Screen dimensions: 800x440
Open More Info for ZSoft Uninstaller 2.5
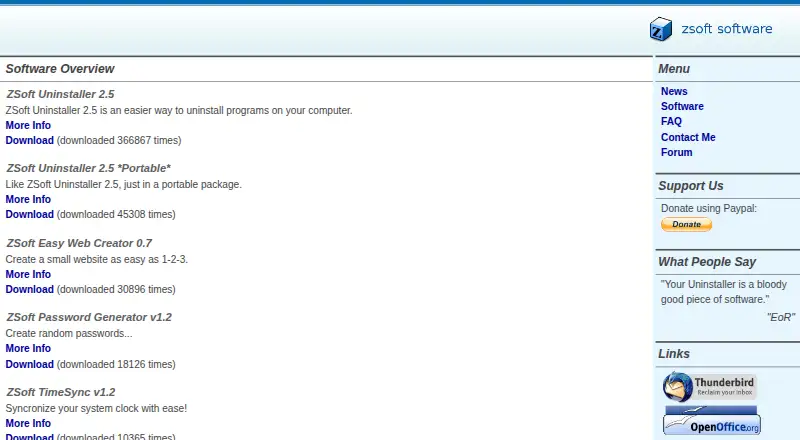coord(28,125)
